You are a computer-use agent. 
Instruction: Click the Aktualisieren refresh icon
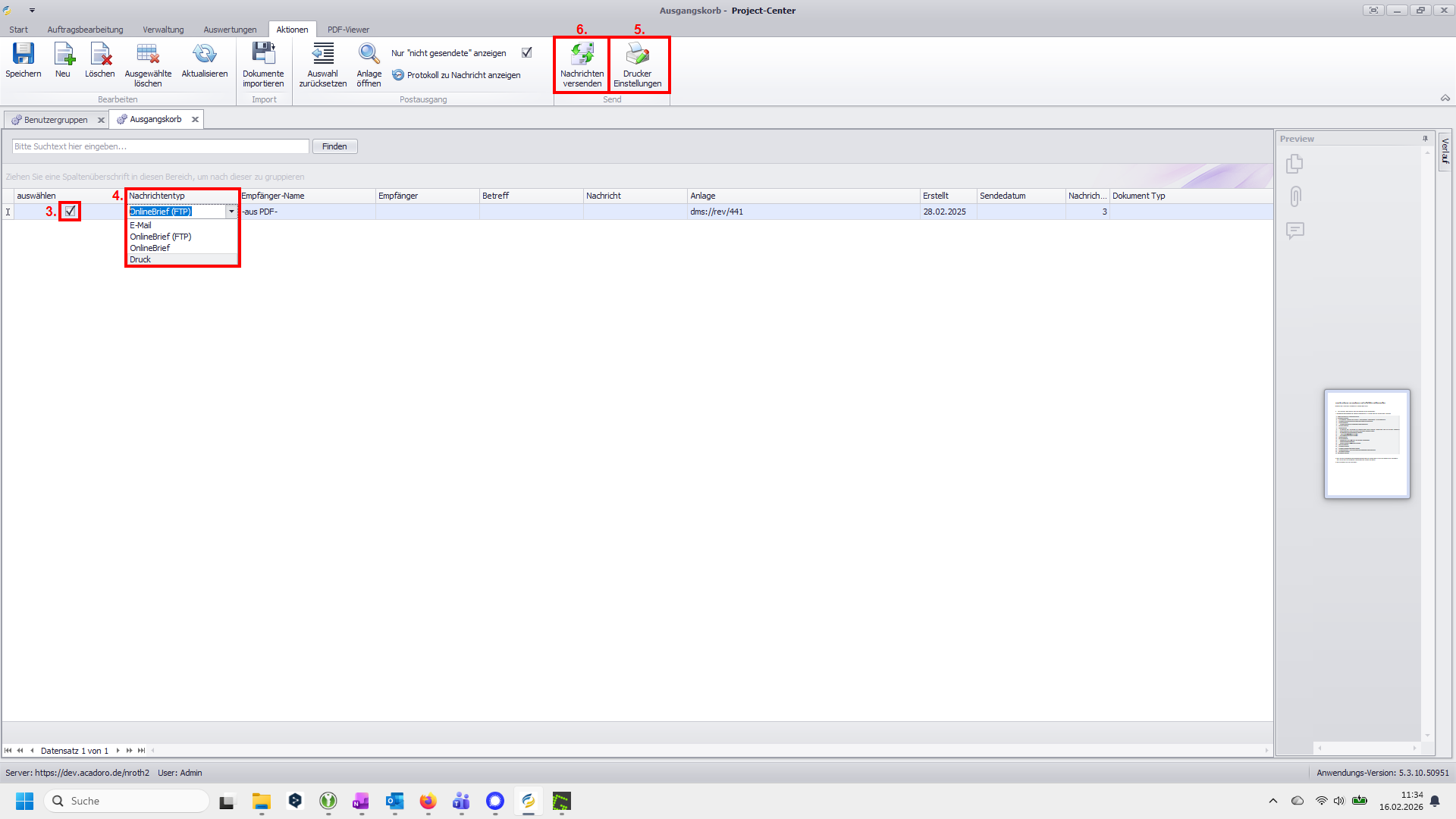(204, 55)
